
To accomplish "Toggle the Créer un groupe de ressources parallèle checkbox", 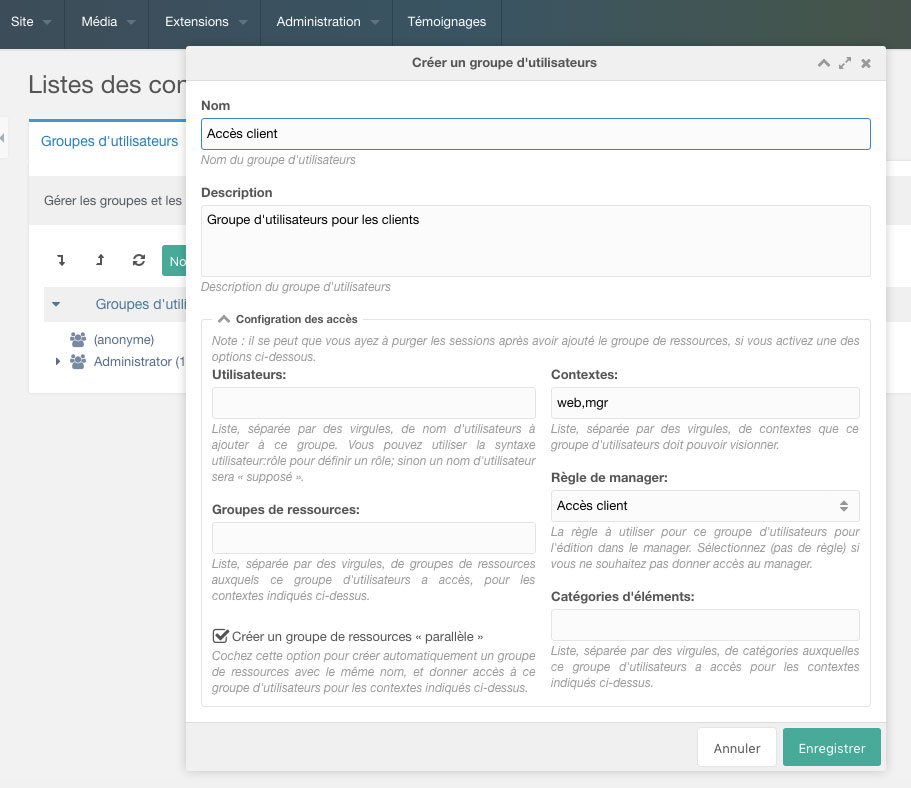I will pyautogui.click(x=220, y=636).
